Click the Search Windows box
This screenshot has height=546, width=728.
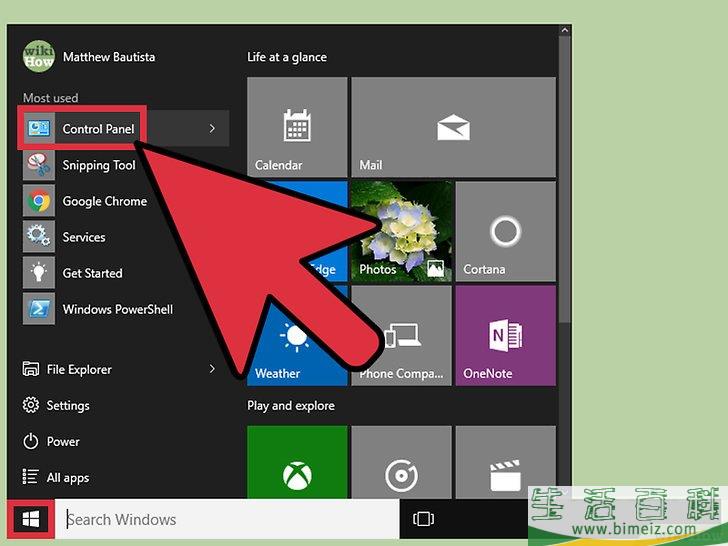tap(227, 519)
